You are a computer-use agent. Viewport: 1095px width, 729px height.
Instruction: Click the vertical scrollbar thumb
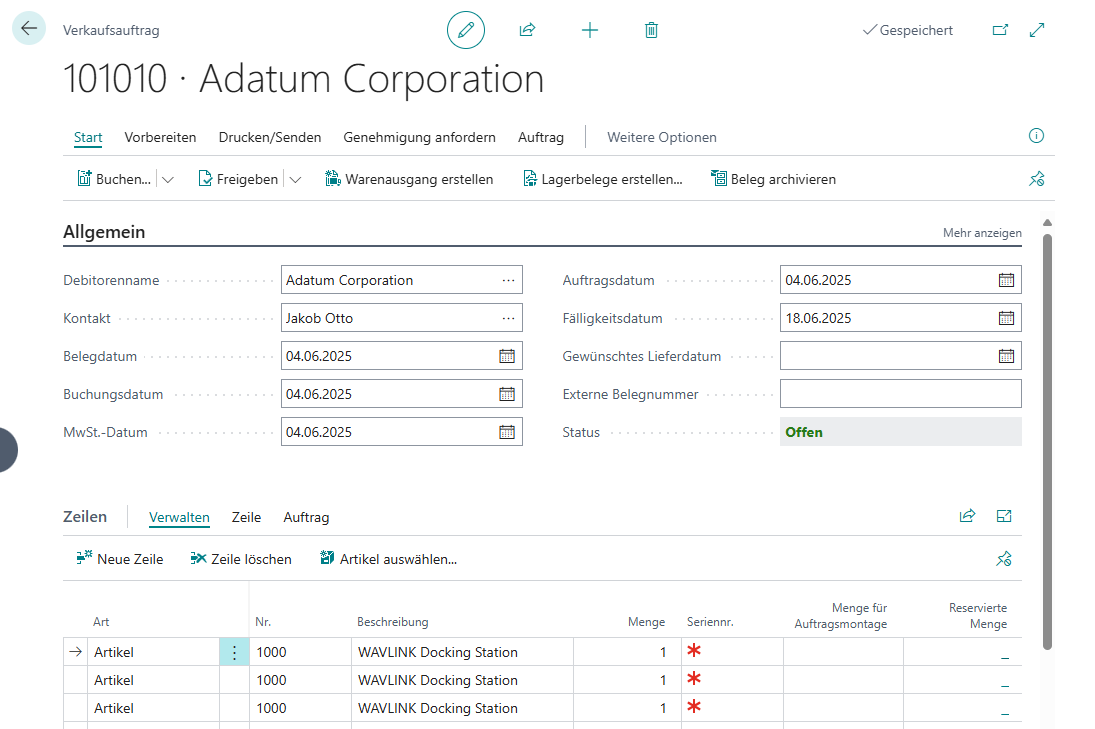[x=1047, y=440]
